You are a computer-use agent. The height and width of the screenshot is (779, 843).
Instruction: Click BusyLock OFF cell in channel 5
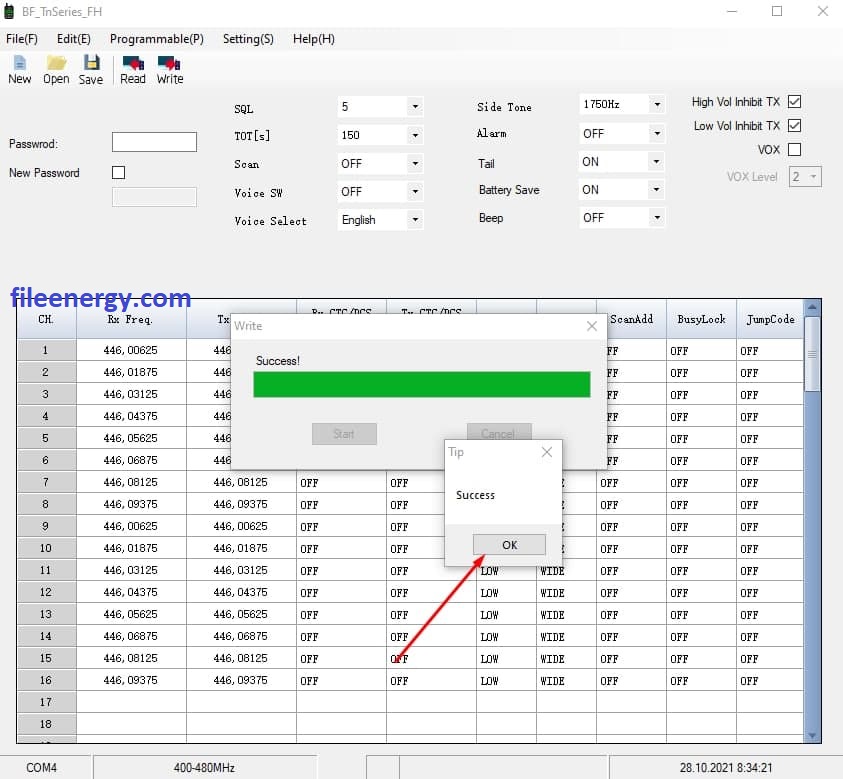[701, 439]
